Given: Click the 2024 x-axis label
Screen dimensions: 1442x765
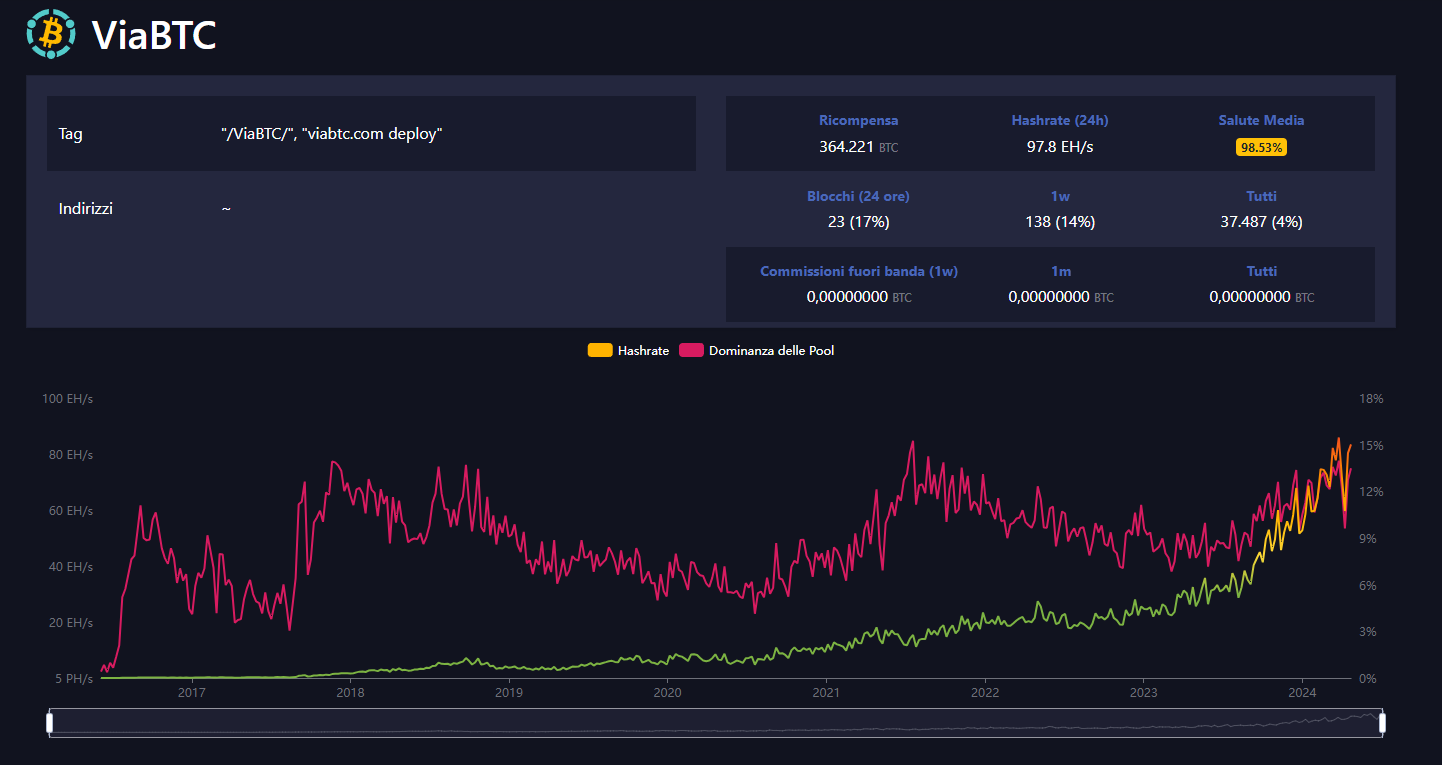Looking at the screenshot, I should tap(1302, 692).
